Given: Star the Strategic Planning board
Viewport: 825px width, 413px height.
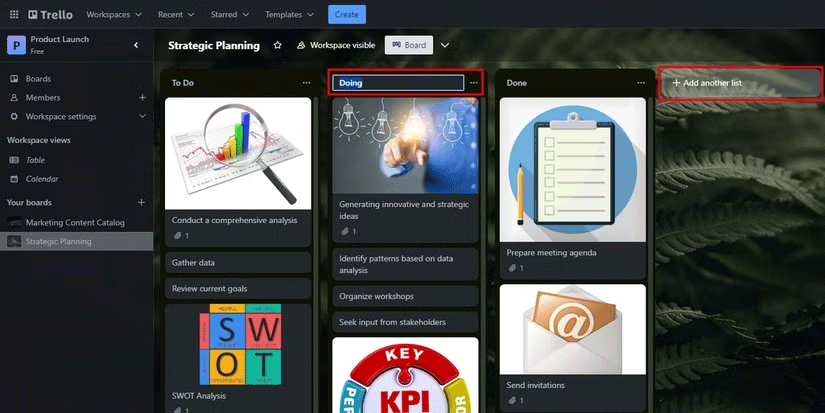Looking at the screenshot, I should [x=277, y=46].
